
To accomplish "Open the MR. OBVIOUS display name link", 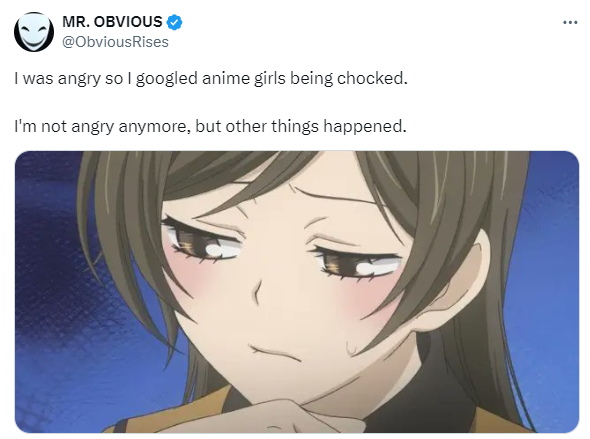I will click(x=112, y=22).
